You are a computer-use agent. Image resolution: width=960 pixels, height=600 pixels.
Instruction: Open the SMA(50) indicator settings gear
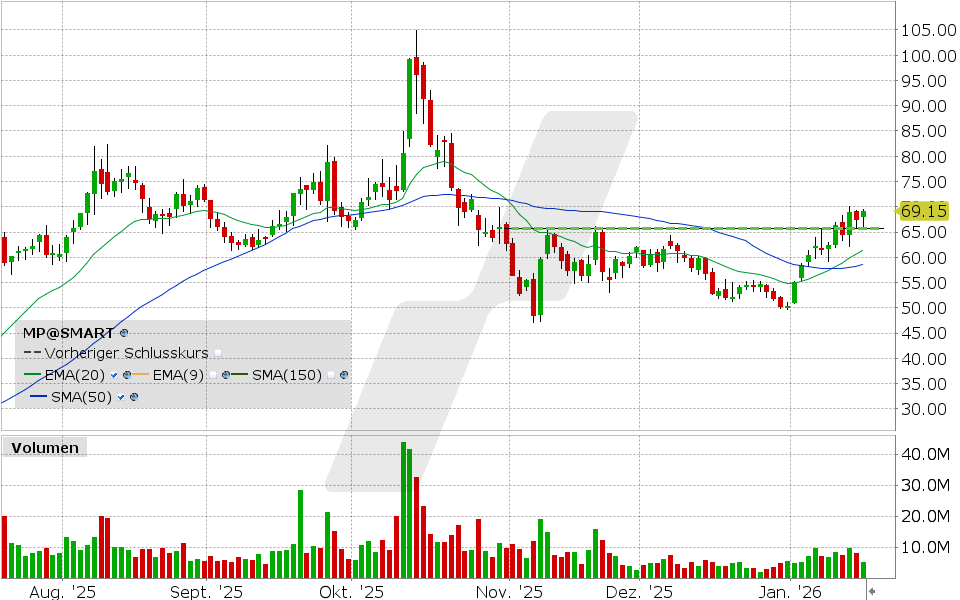pyautogui.click(x=132, y=397)
